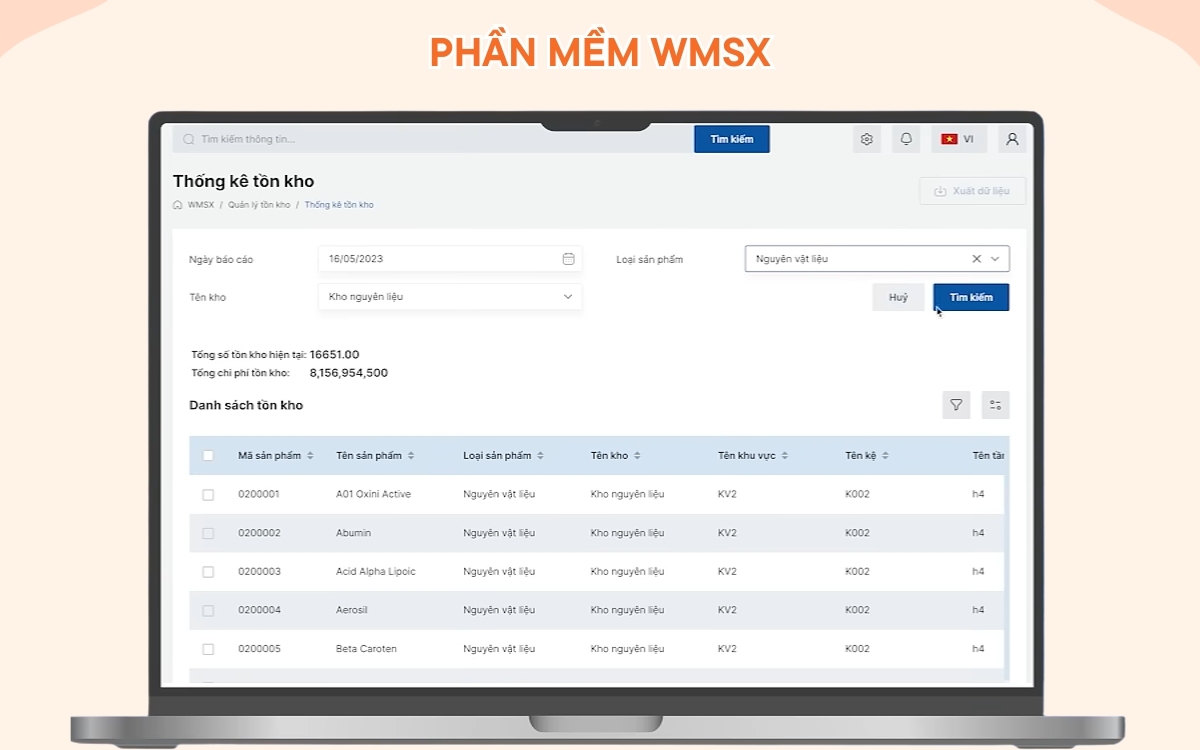Click the home breadcrumb icon

click(x=178, y=205)
